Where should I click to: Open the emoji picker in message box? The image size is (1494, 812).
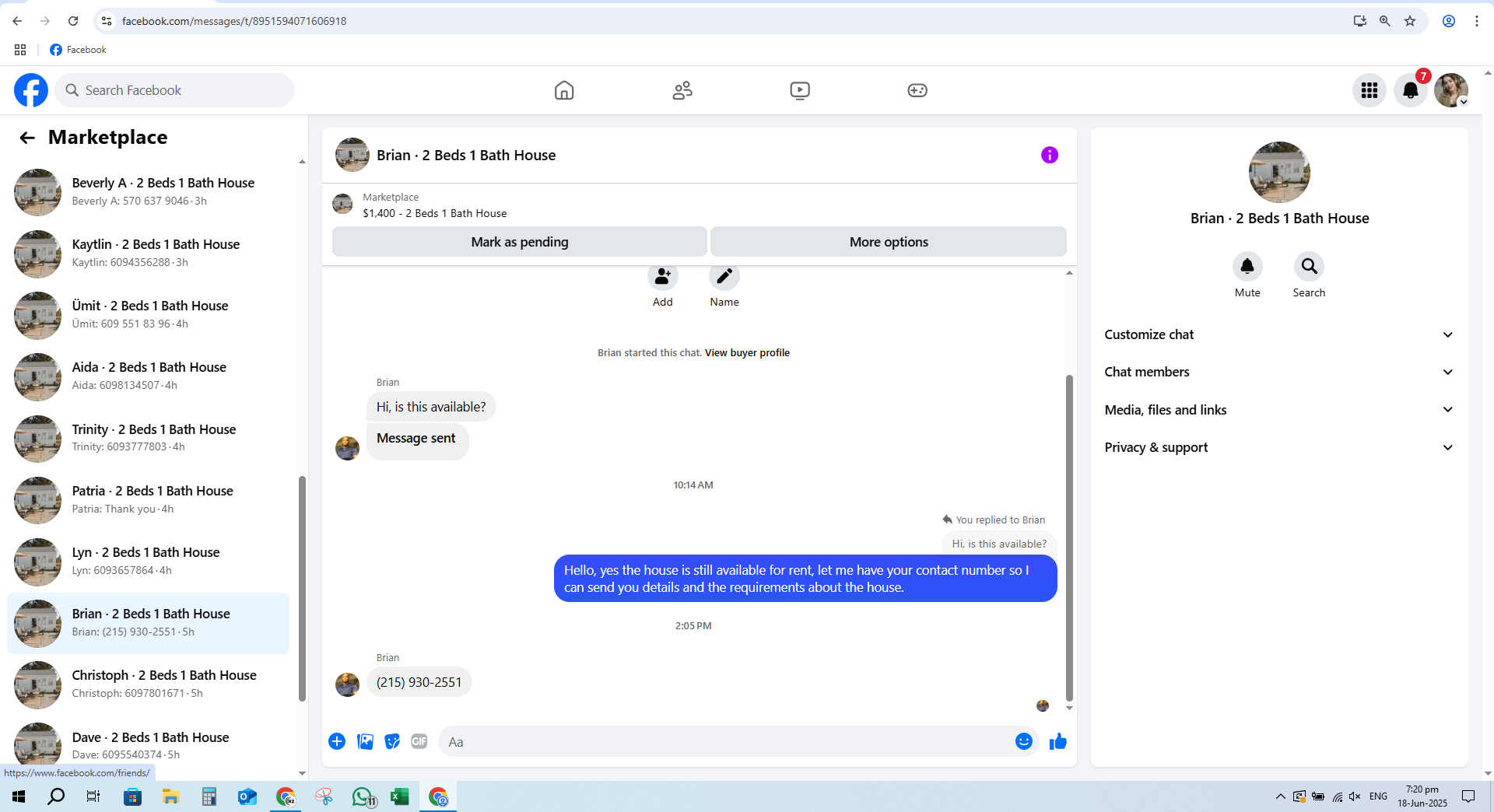(x=1024, y=741)
